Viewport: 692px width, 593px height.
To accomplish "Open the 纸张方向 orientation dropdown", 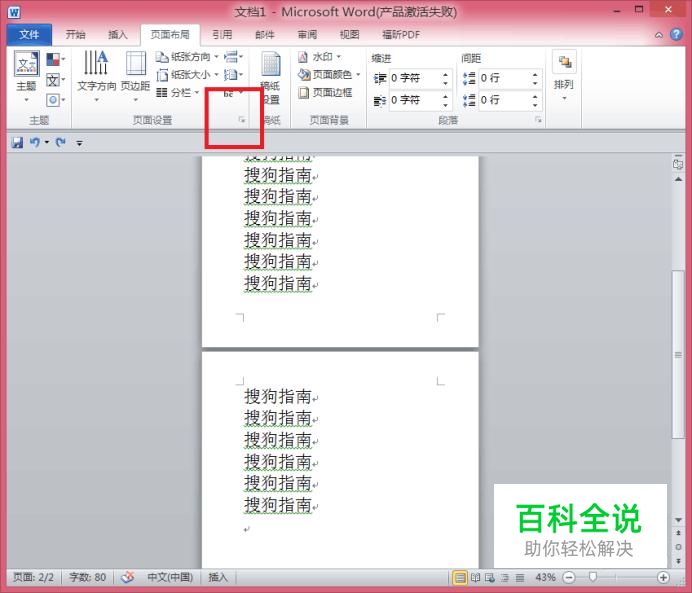I will (x=187, y=57).
